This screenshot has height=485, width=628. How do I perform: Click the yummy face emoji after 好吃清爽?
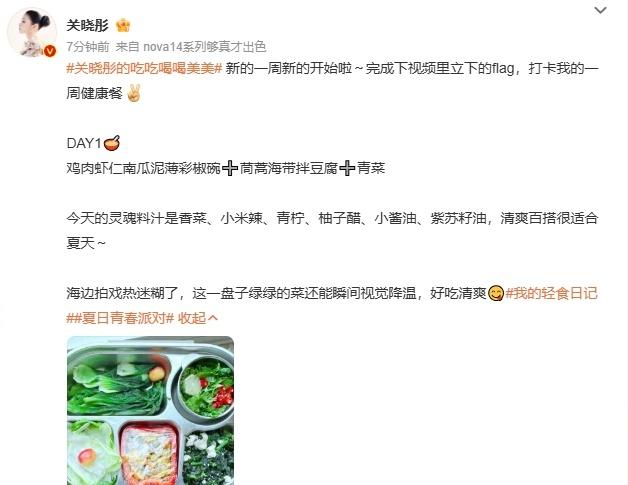point(496,294)
